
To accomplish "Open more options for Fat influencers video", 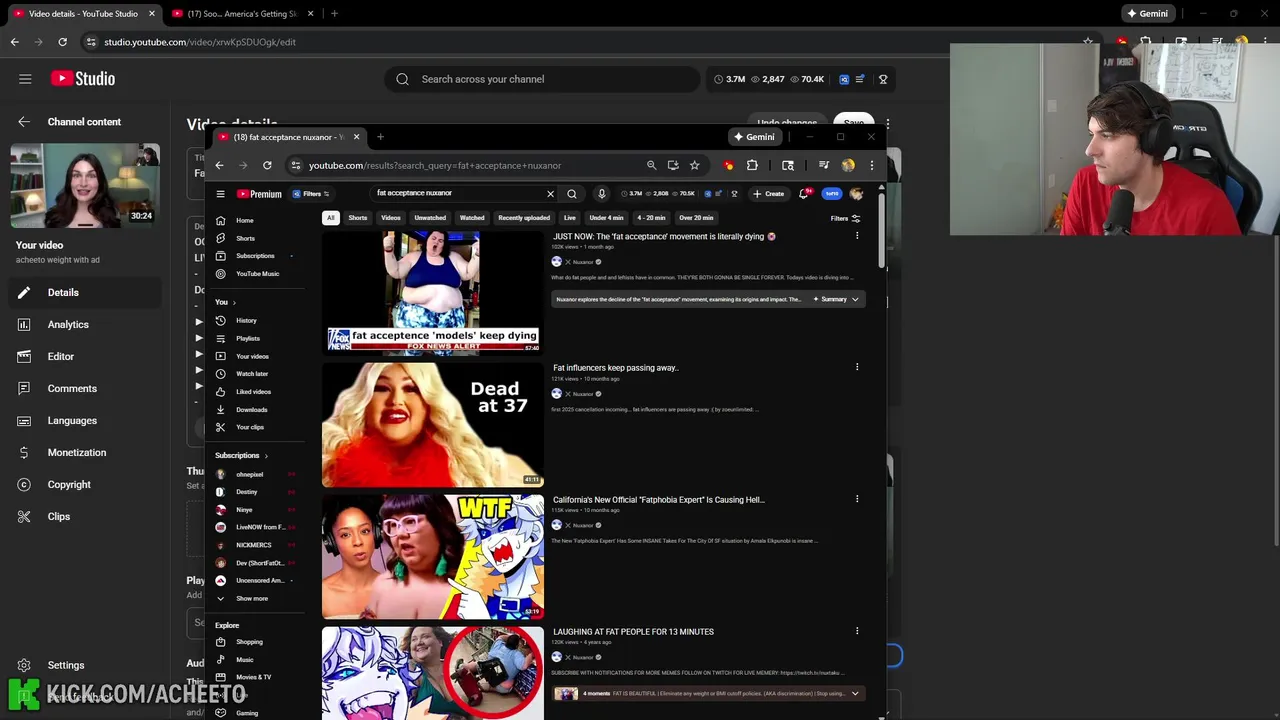I will (x=857, y=367).
